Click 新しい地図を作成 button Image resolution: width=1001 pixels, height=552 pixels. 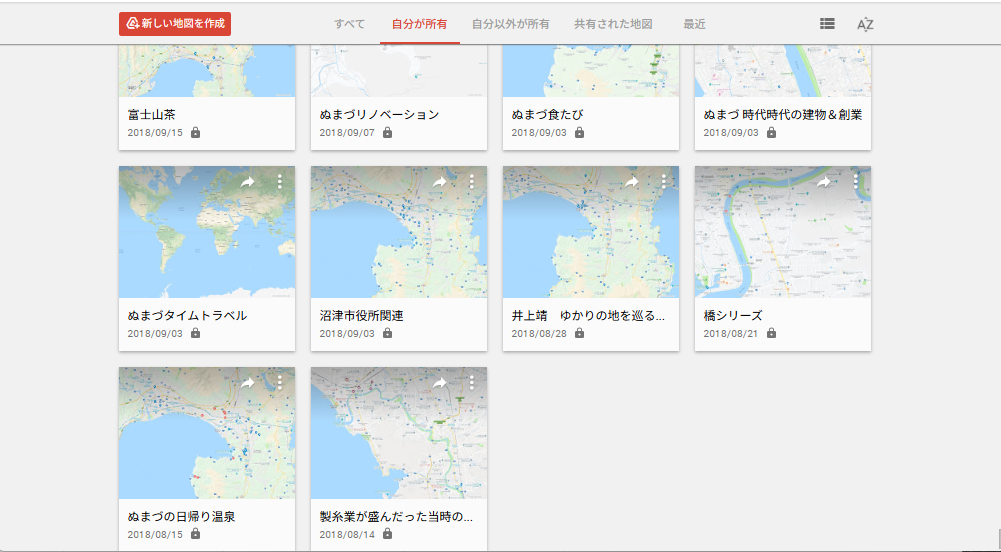(175, 24)
